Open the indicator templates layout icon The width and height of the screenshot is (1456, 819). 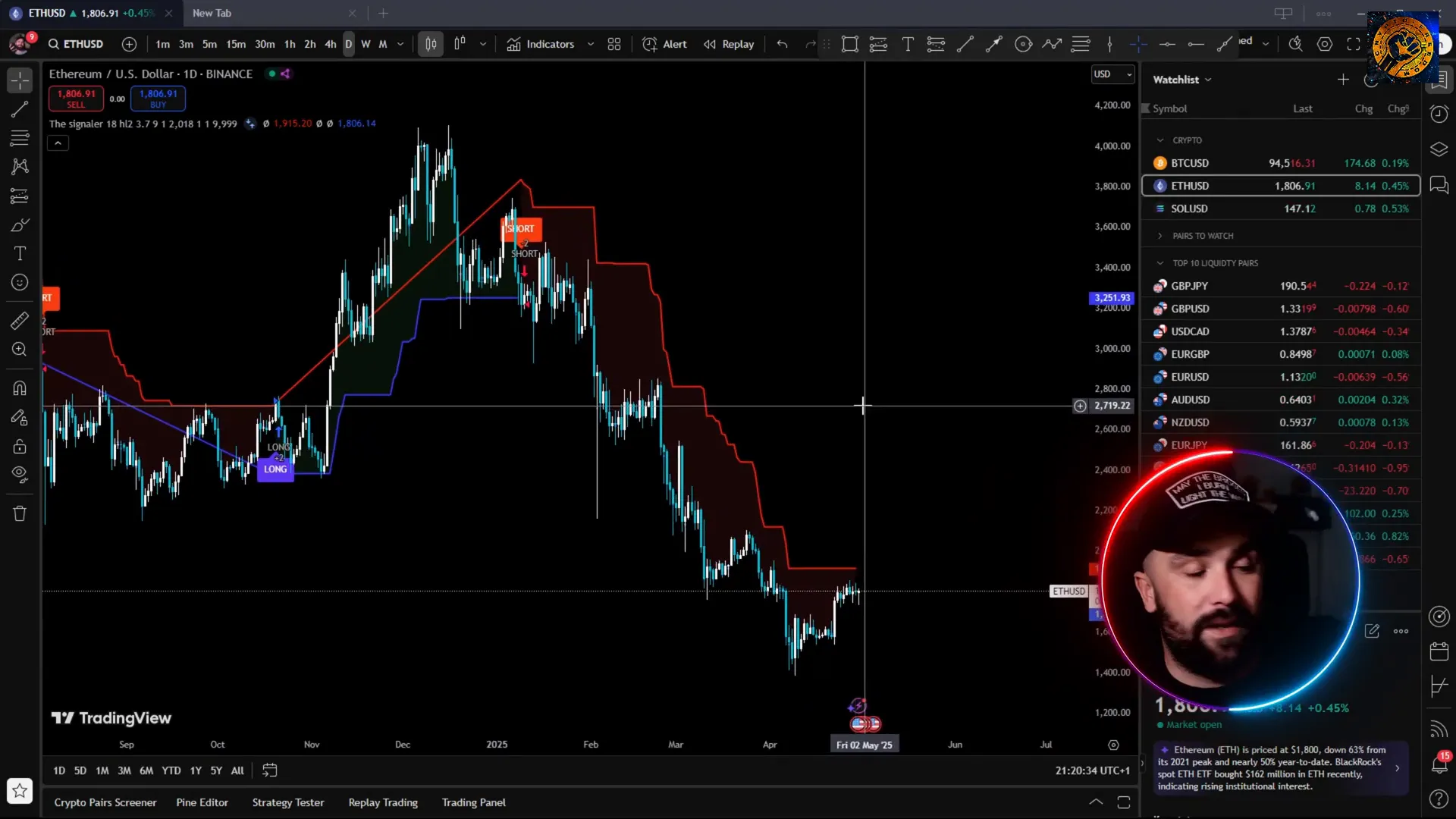click(614, 44)
